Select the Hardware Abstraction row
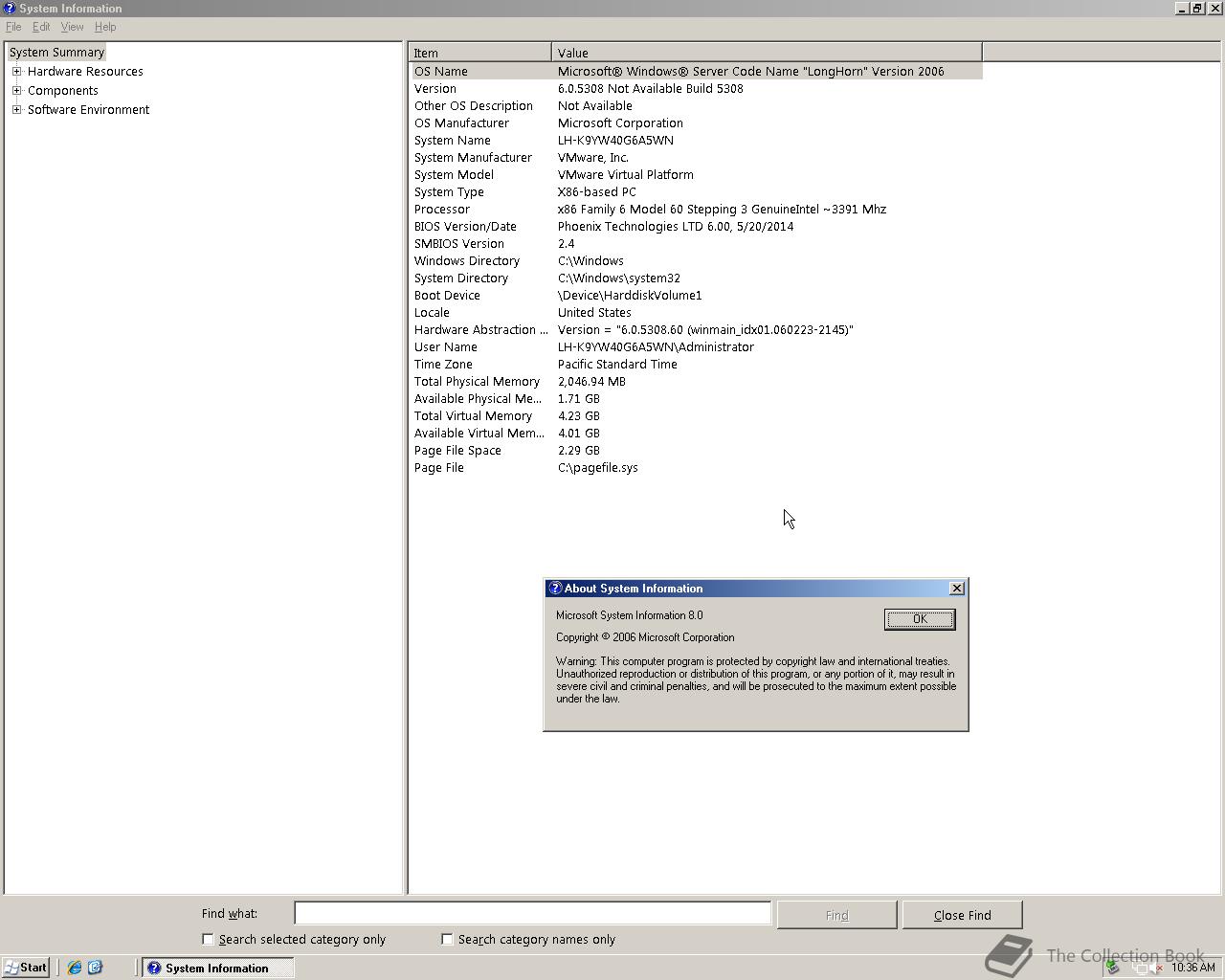Viewport: 1225px width, 980px height. click(697, 329)
